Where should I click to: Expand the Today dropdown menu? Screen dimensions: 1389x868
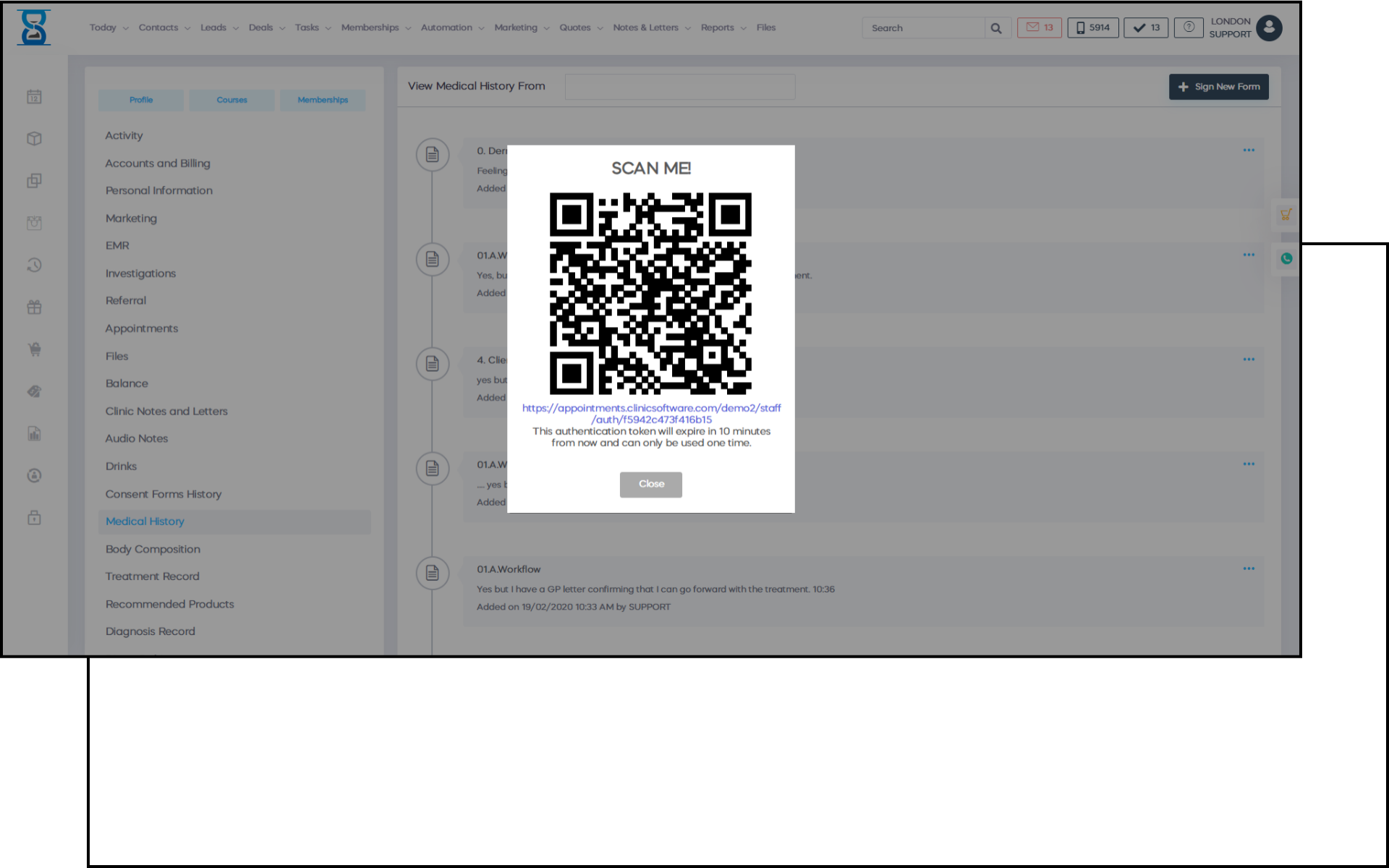109,27
